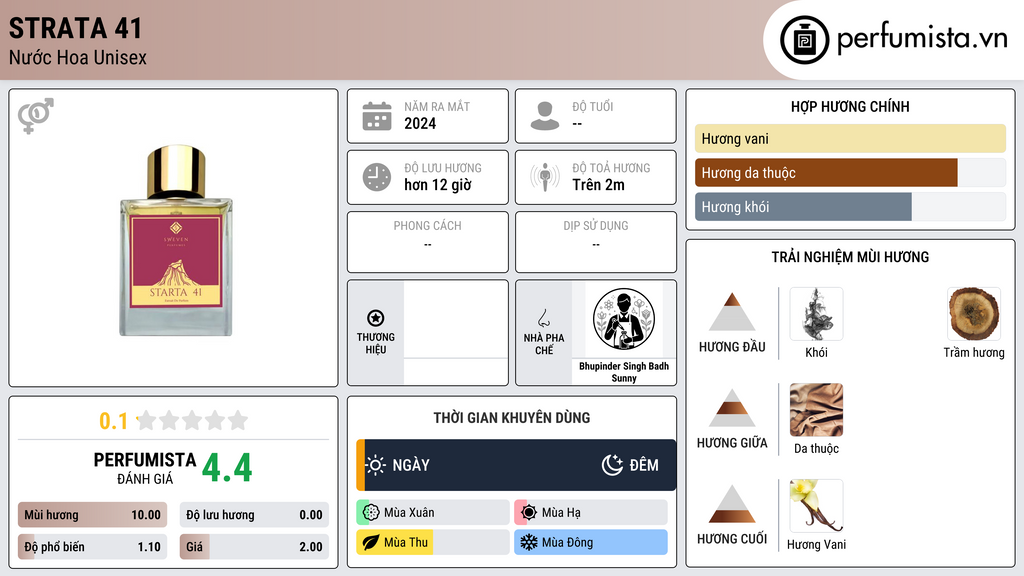The height and width of the screenshot is (576, 1024).
Task: Click the Strata 41 perfume bottle image
Action: pyautogui.click(x=176, y=240)
